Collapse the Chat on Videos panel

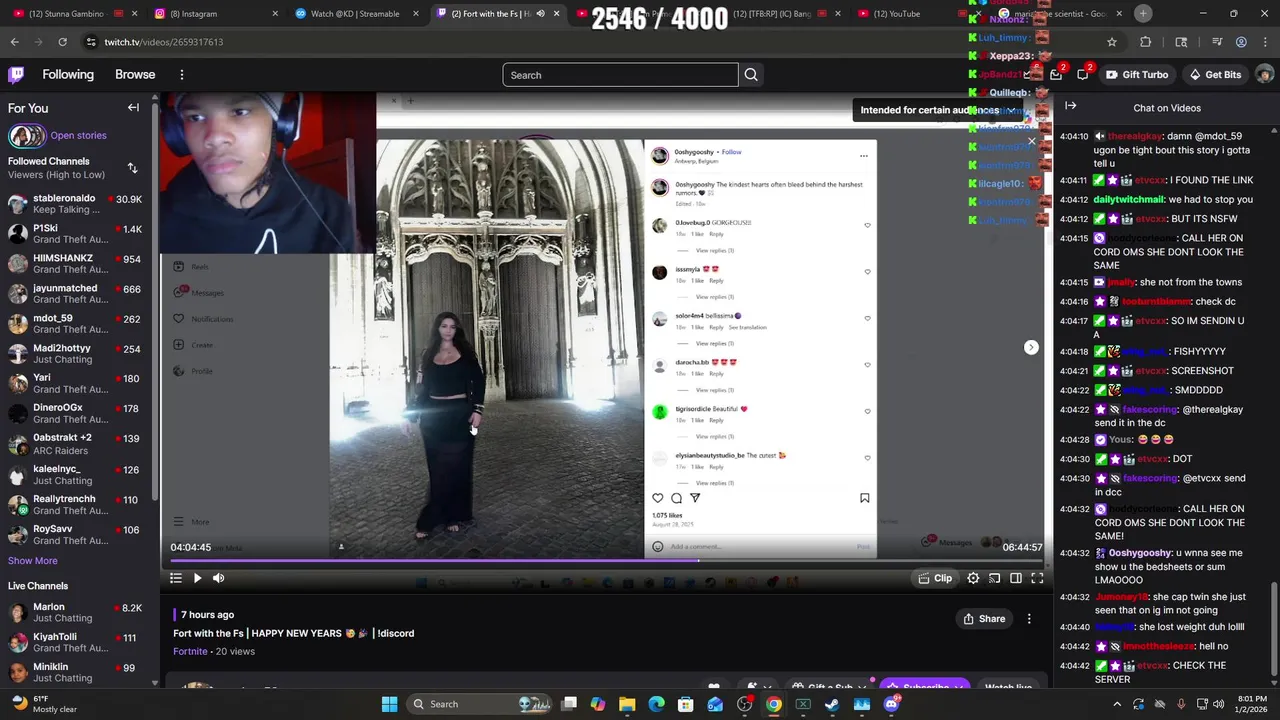[x=1071, y=106]
